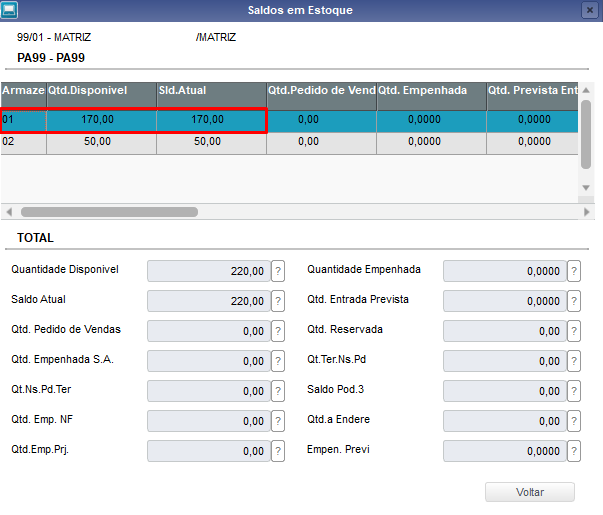Open help for Qtd. Pedido de Vendas
Viewport: 603px width, 515px height.
click(278, 331)
